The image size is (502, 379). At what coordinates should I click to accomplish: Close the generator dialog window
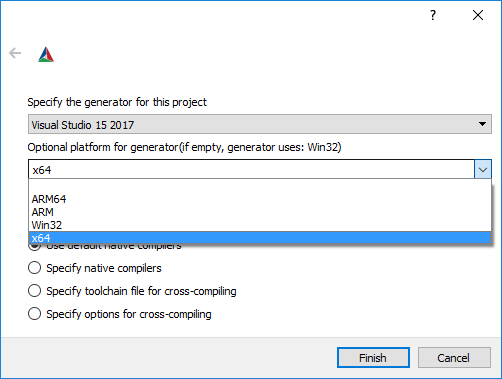click(478, 15)
